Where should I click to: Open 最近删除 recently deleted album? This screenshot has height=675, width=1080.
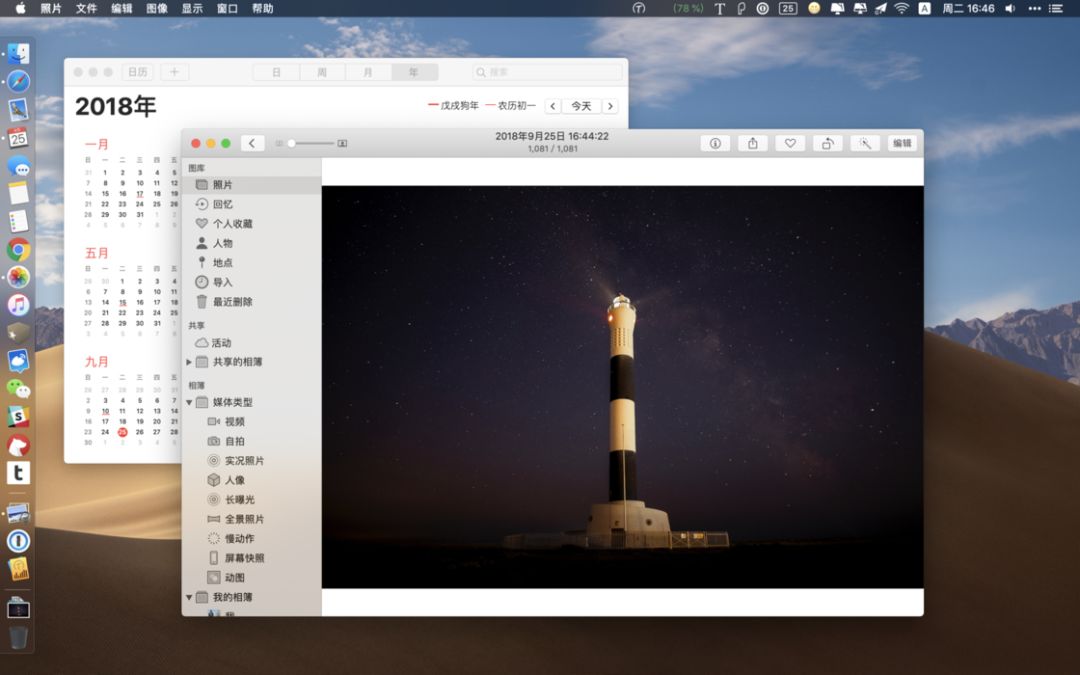coord(232,302)
